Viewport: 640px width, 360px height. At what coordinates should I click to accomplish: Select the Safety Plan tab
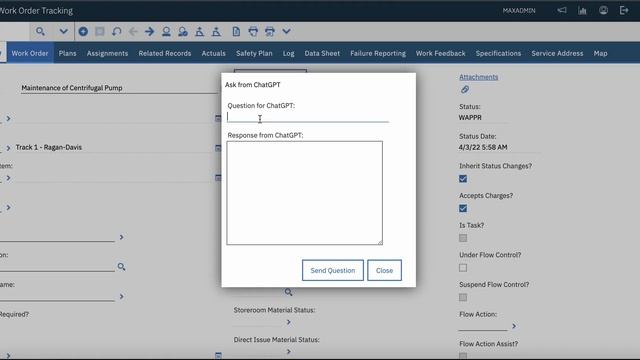pos(254,53)
